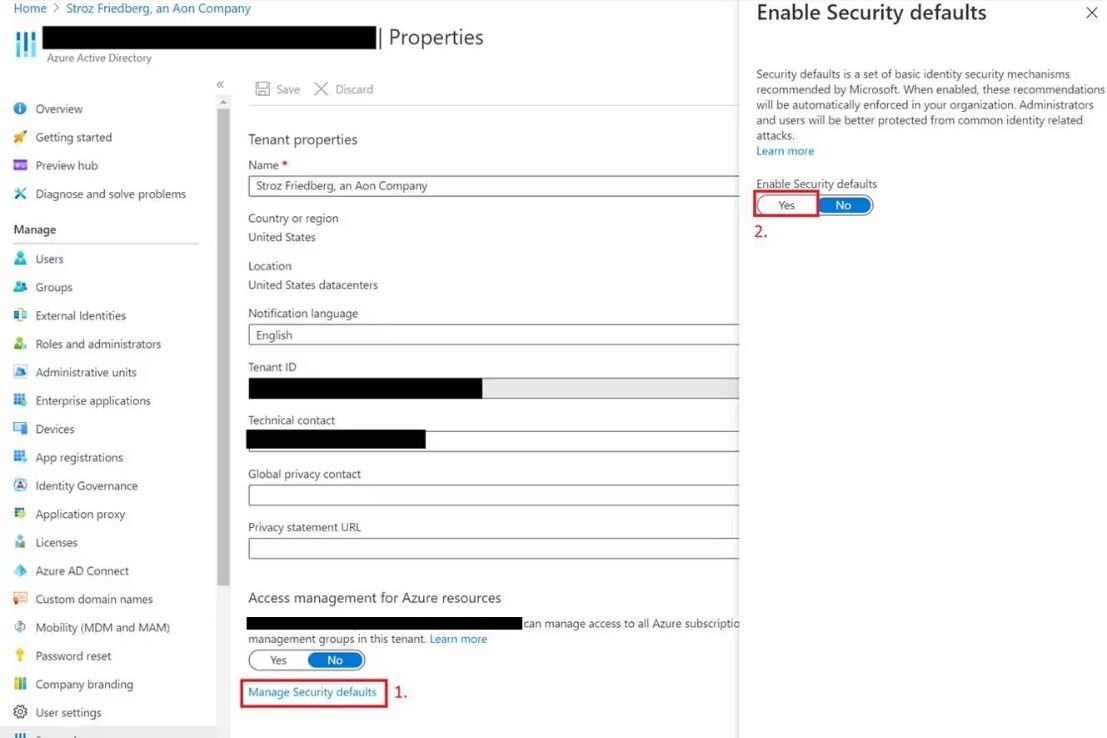Image resolution: width=1107 pixels, height=738 pixels.
Task: Collapse the left navigation pane
Action: [221, 85]
